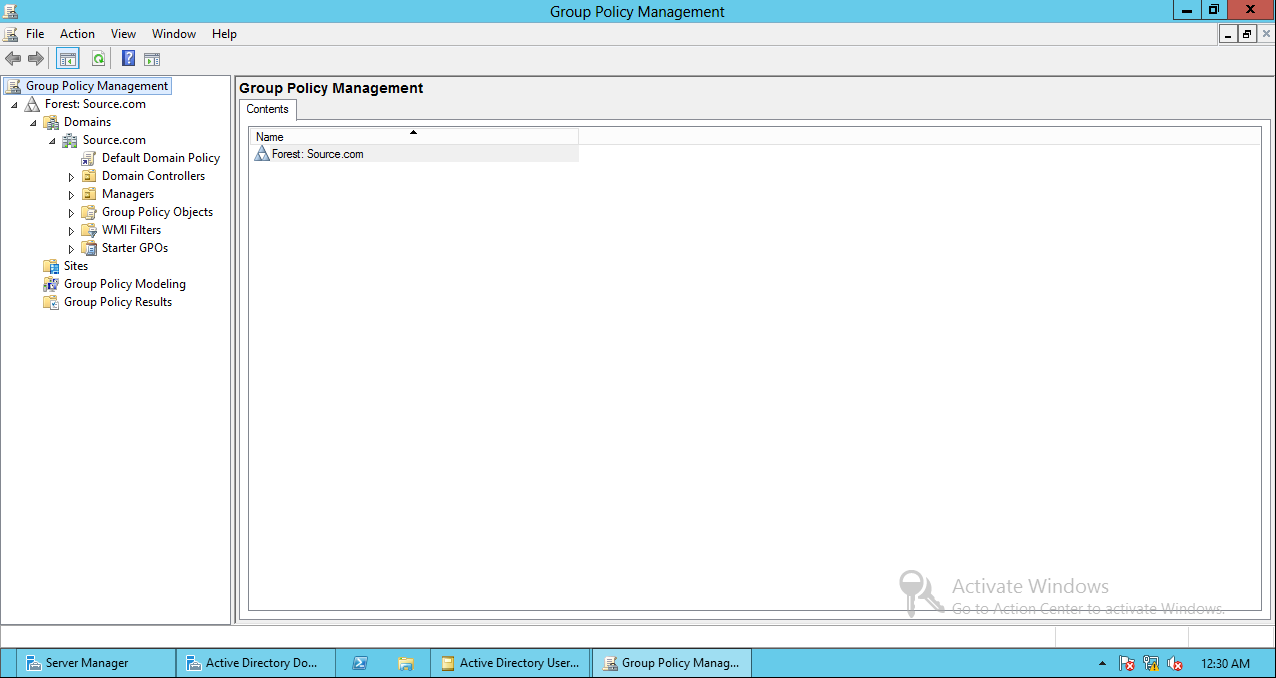Viewport: 1276px width, 678px height.
Task: Click the muted volume icon in system tray
Action: [x=1174, y=663]
